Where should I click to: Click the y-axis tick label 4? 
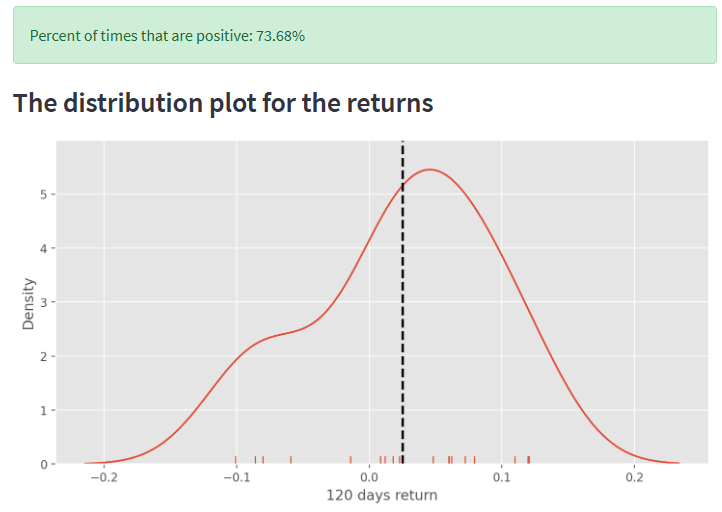tap(43, 248)
